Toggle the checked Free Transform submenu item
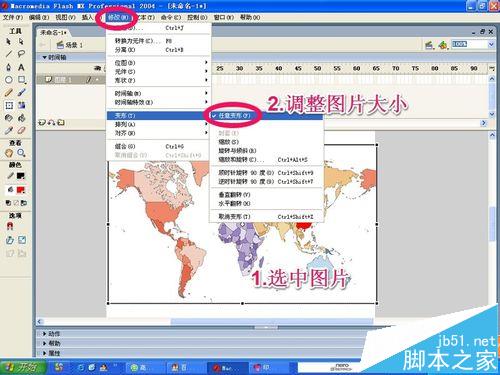The image size is (500, 375). point(234,116)
